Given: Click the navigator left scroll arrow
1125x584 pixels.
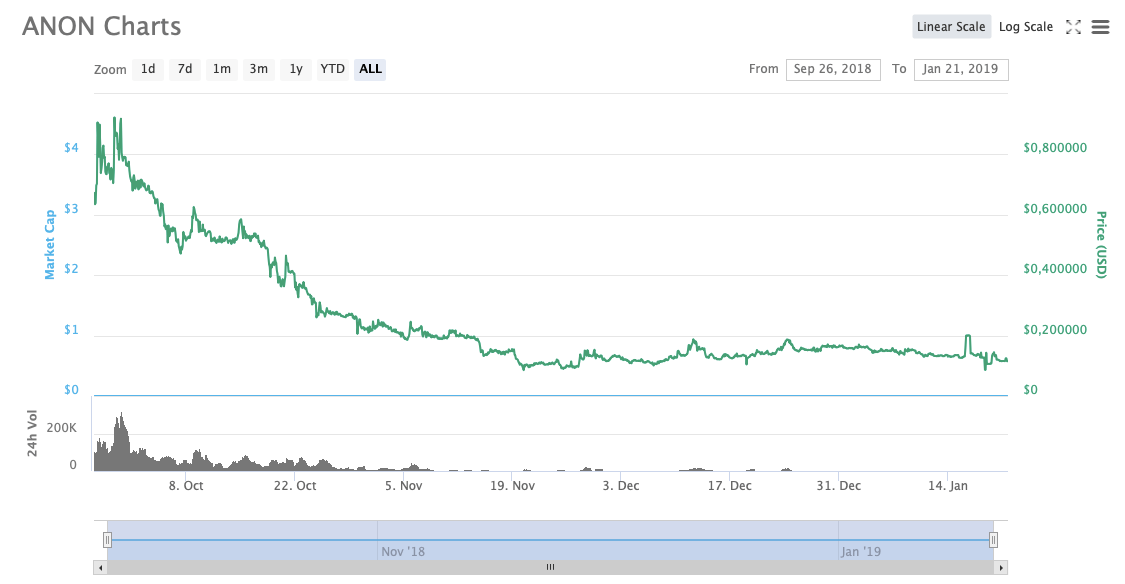Looking at the screenshot, I should click(x=99, y=567).
